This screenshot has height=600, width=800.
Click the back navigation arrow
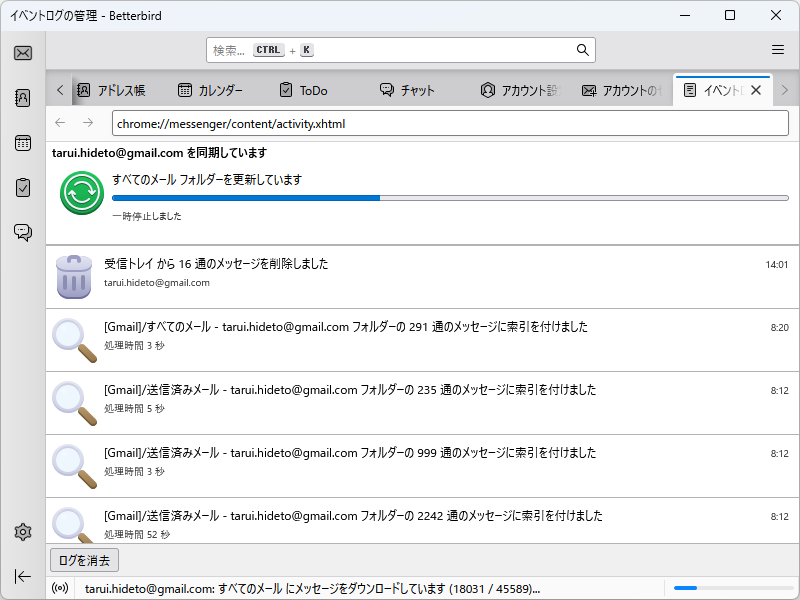tap(61, 122)
